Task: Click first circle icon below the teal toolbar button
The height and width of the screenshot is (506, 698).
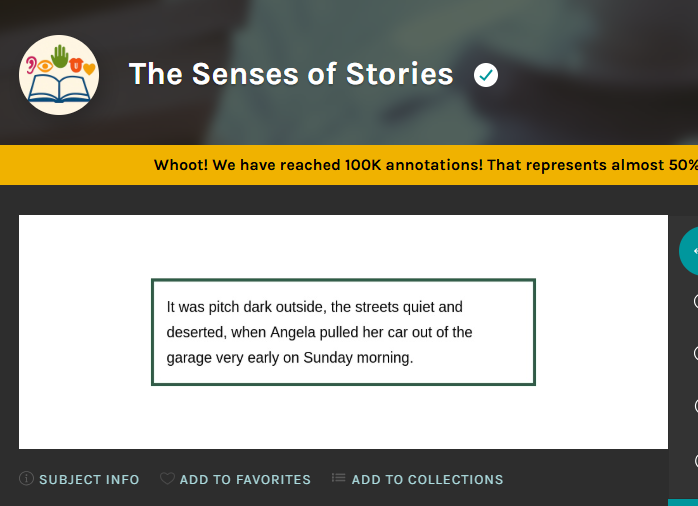Action: point(694,302)
